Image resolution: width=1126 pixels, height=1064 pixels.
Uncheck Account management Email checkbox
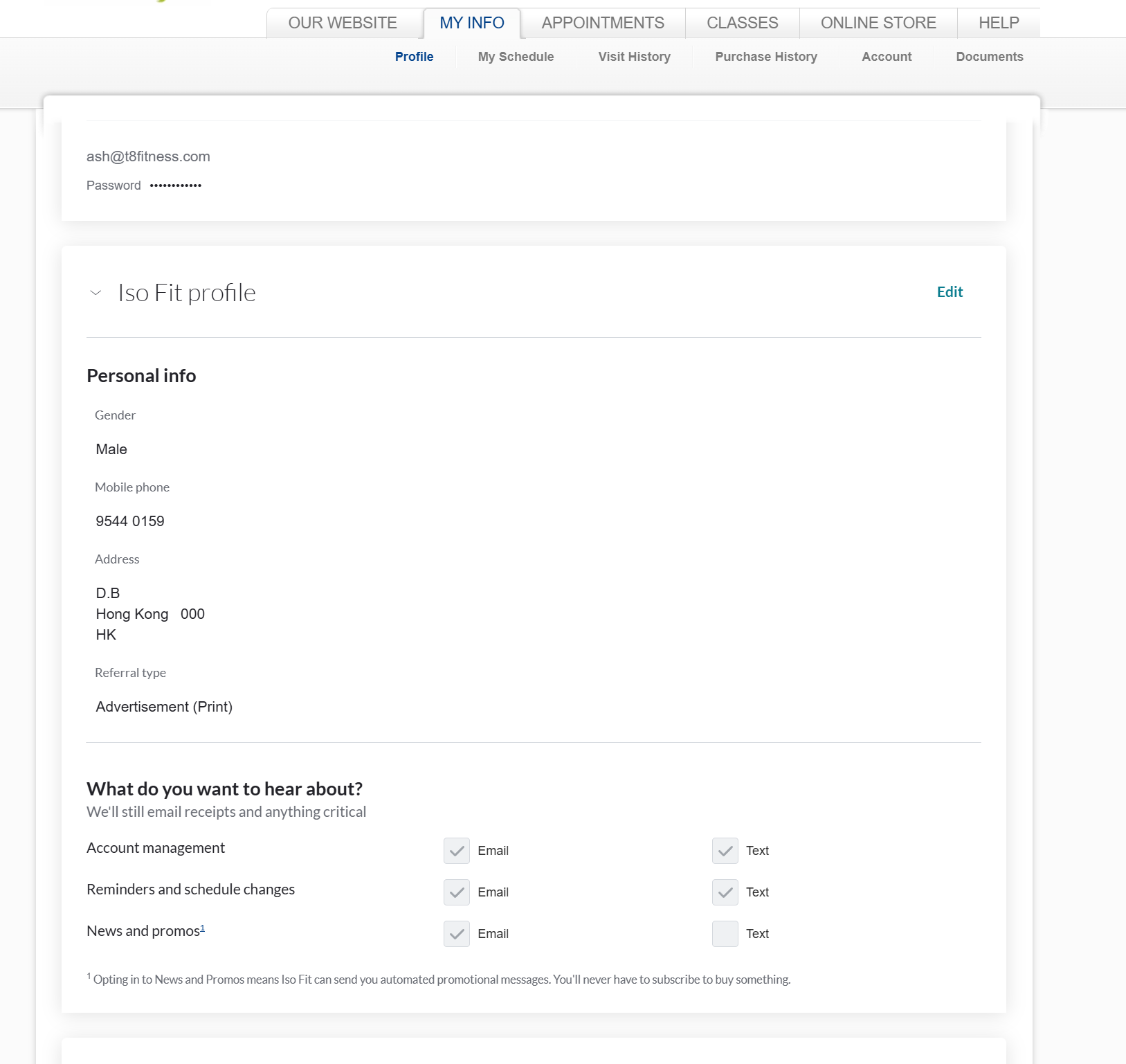coord(457,851)
